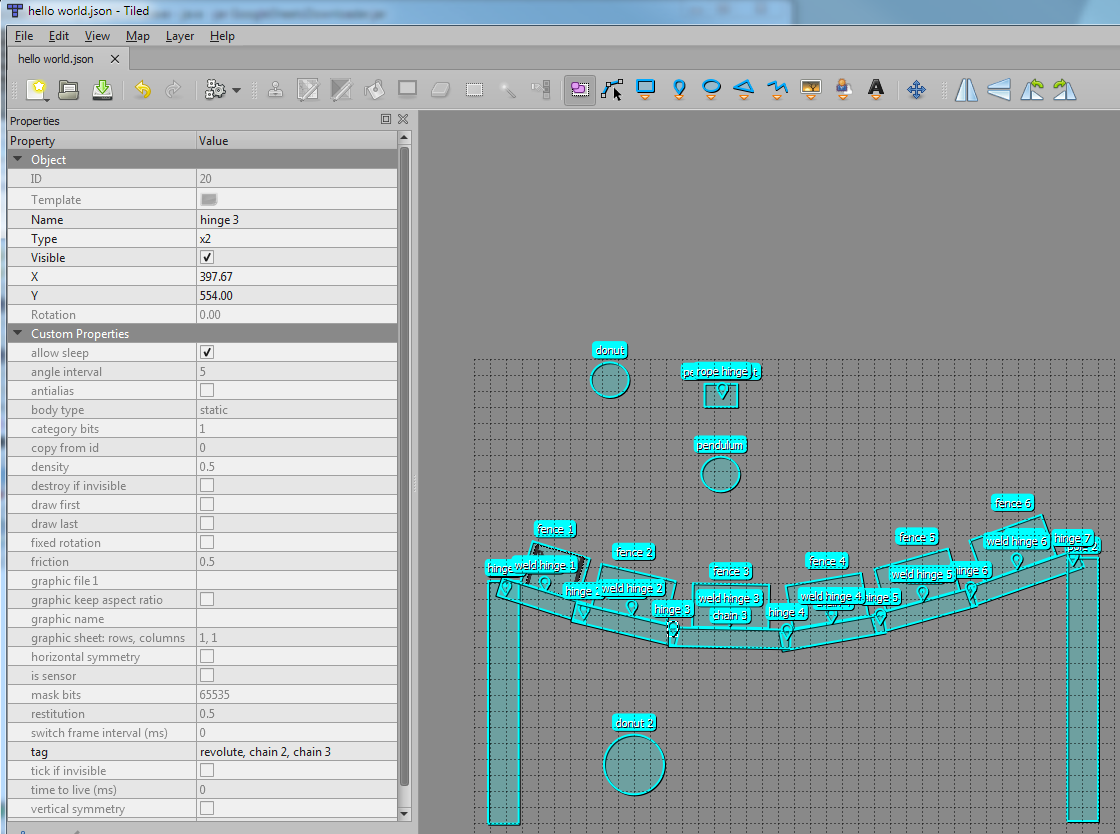Image resolution: width=1120 pixels, height=834 pixels.
Task: Click the properties scrollbar down arrow
Action: 404,813
